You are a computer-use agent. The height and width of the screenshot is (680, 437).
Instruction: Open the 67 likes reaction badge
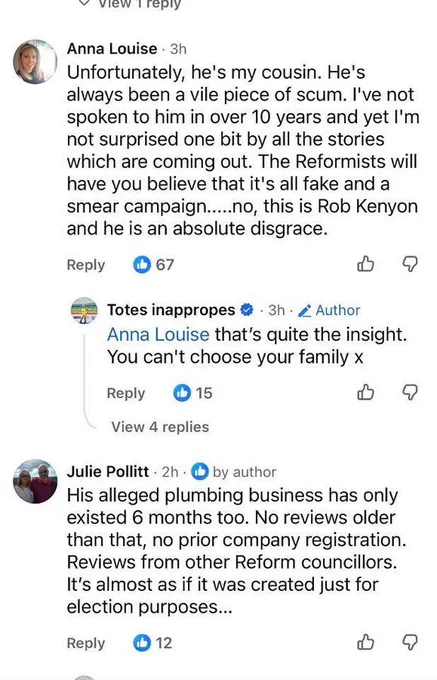[153, 264]
